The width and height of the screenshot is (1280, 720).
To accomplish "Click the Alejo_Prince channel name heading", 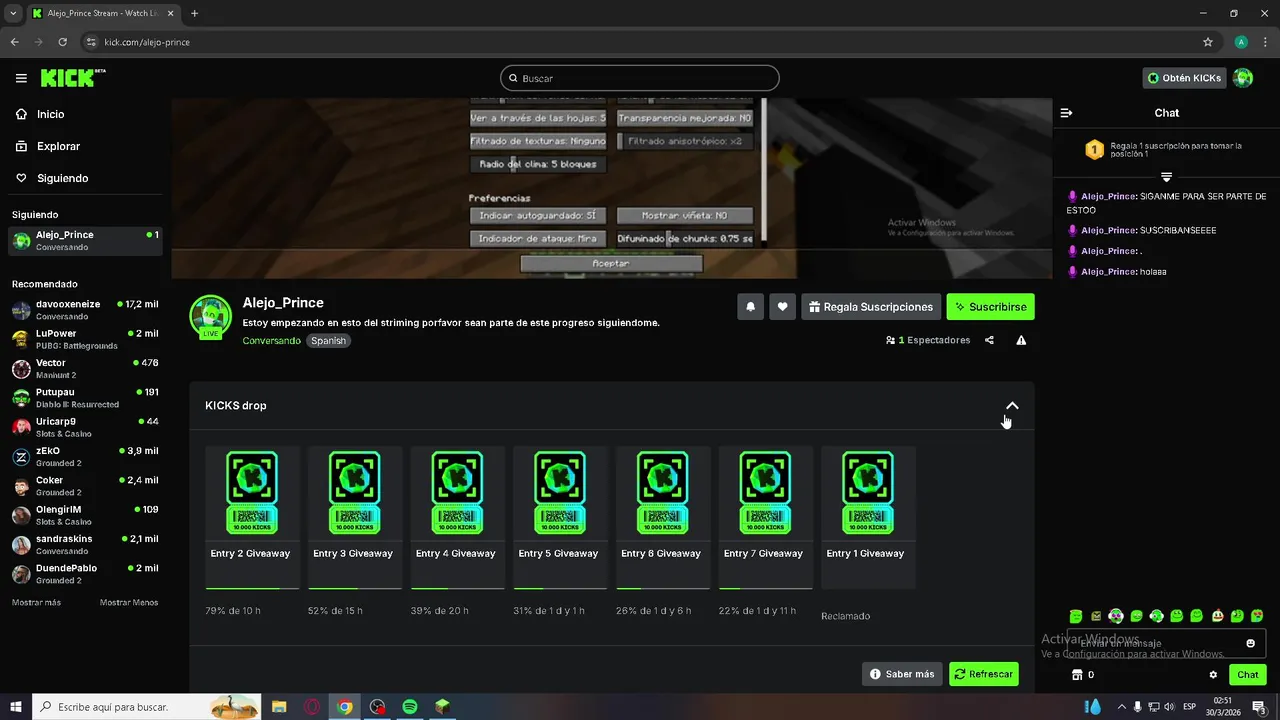I will [x=283, y=302].
